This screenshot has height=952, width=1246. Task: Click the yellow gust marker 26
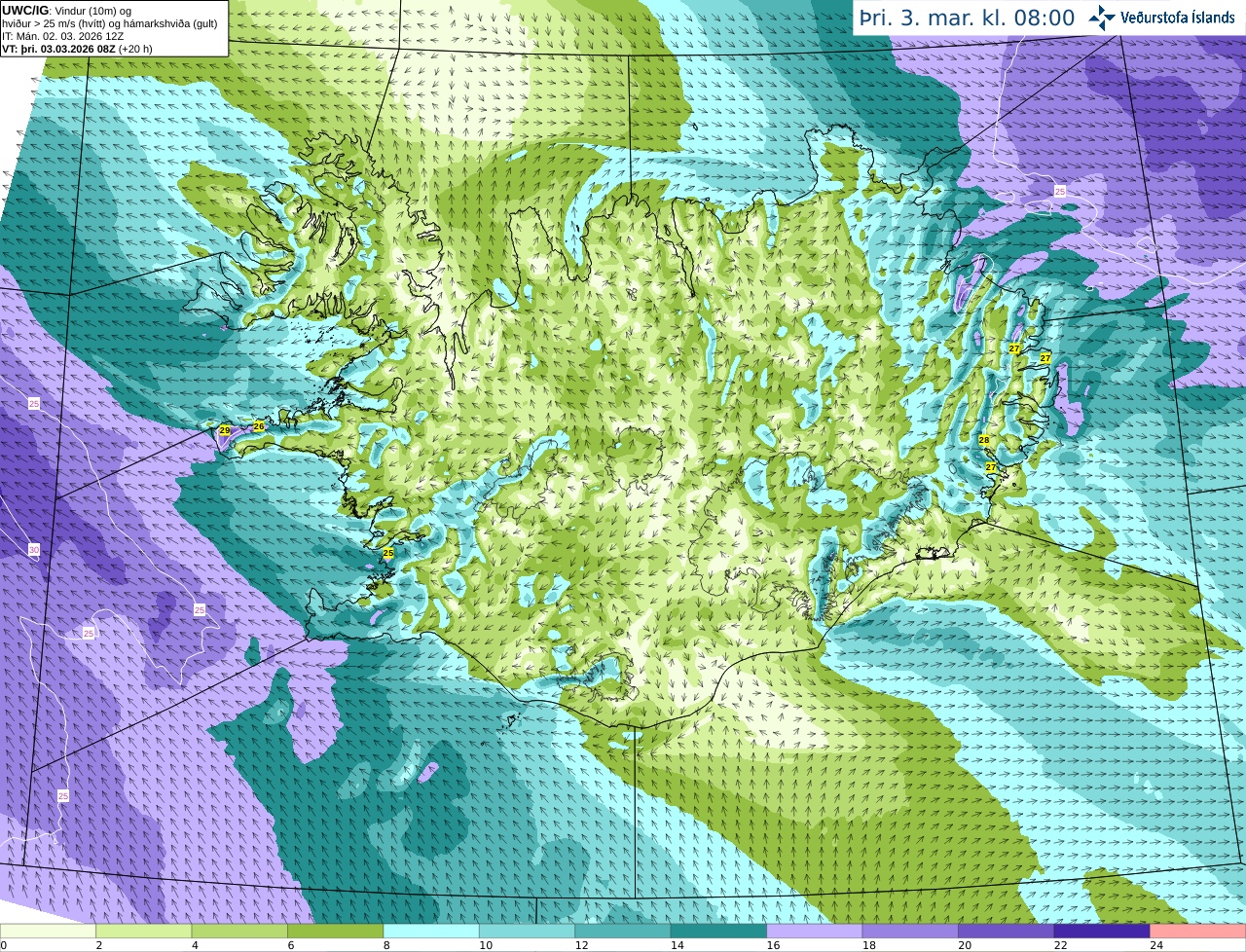pos(259,426)
